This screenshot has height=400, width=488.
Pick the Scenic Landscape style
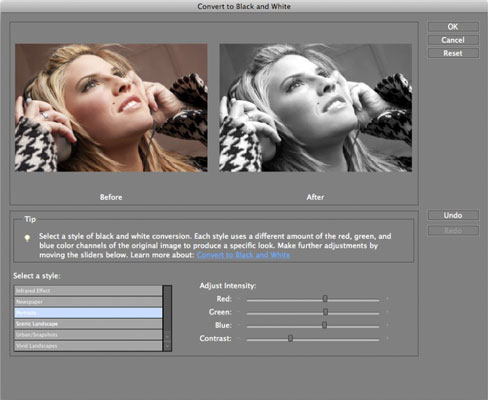coord(88,324)
